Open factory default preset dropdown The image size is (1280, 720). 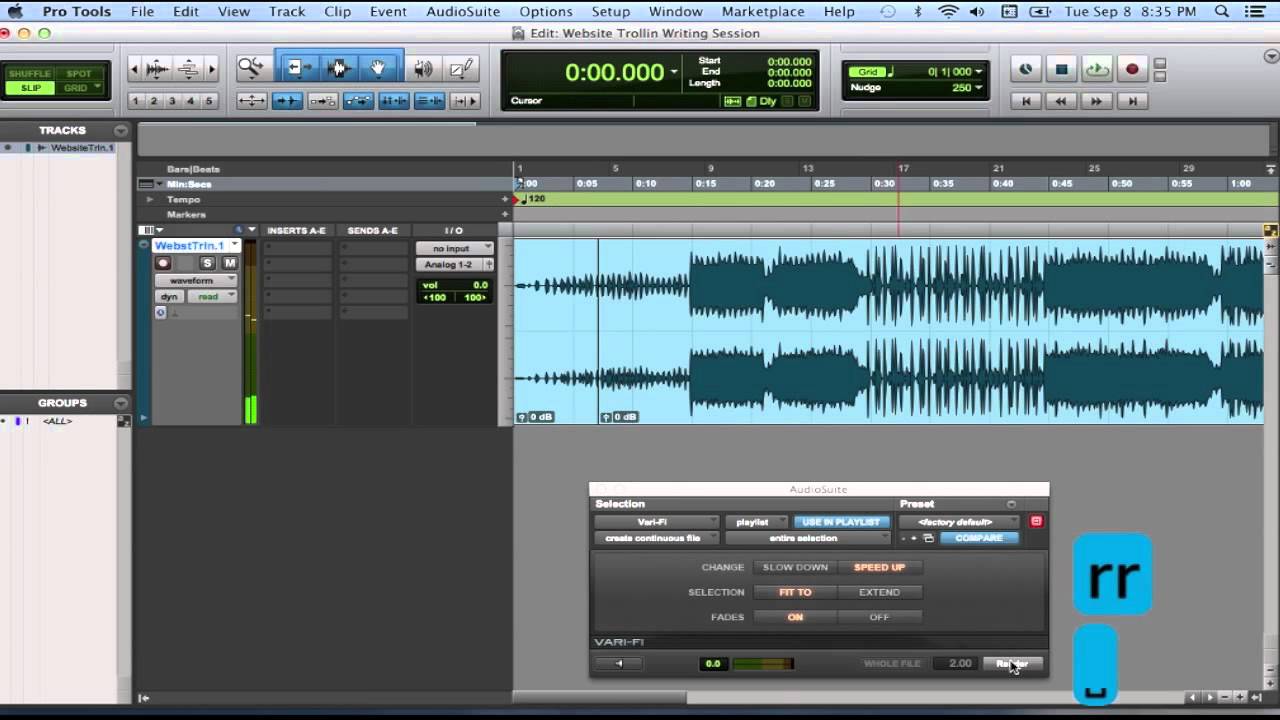pyautogui.click(x=958, y=522)
